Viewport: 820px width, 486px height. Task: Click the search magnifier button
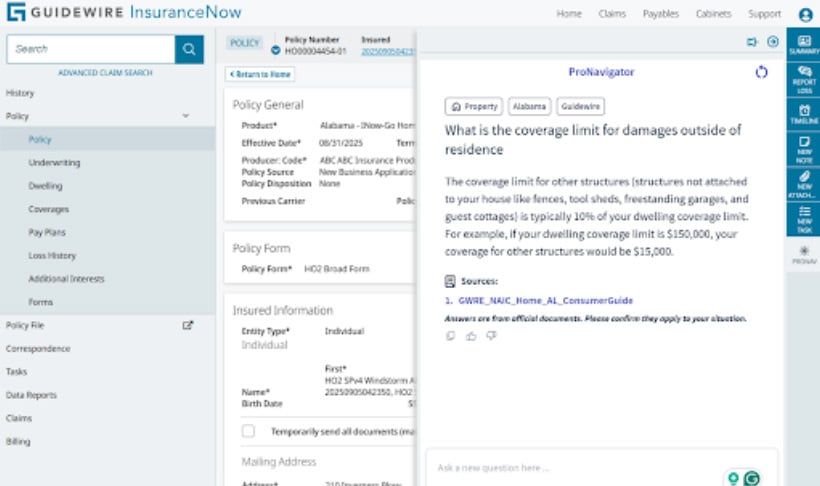click(189, 49)
